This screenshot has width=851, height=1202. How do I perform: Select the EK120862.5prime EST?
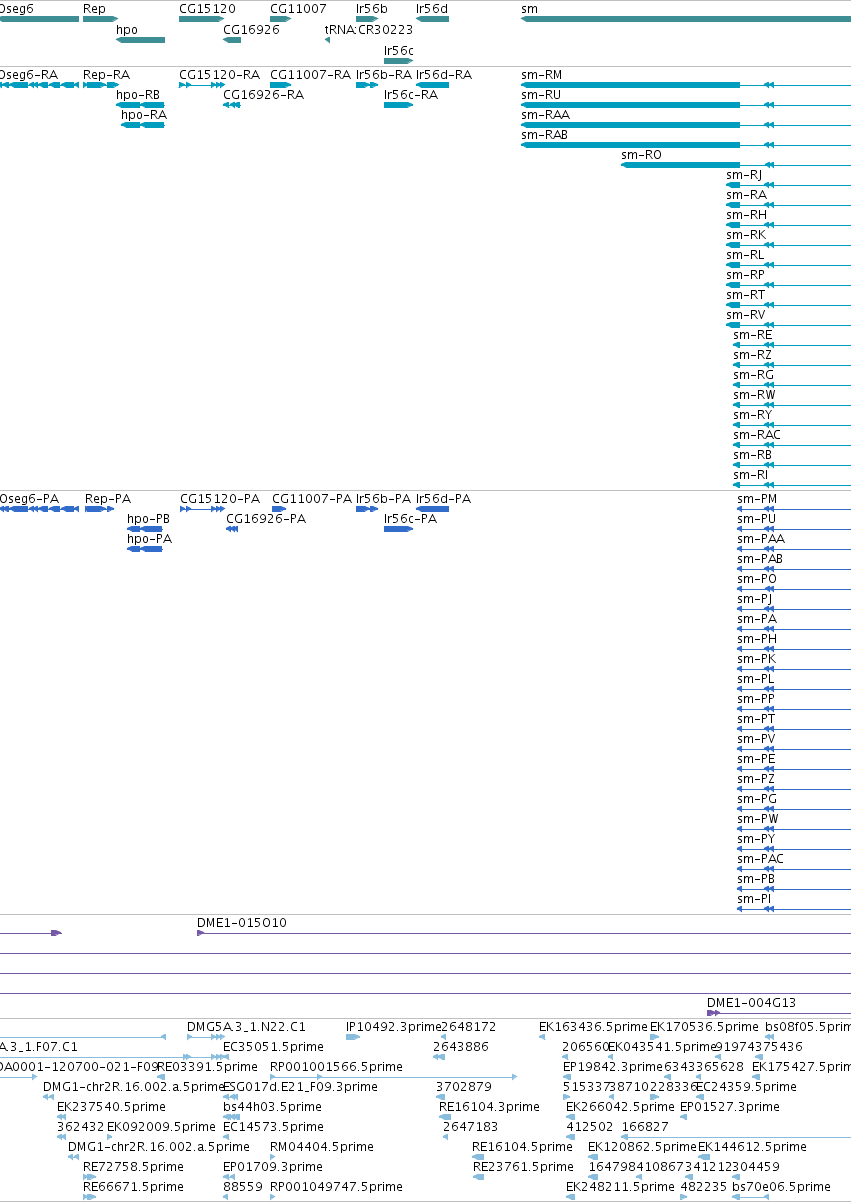point(593,1157)
